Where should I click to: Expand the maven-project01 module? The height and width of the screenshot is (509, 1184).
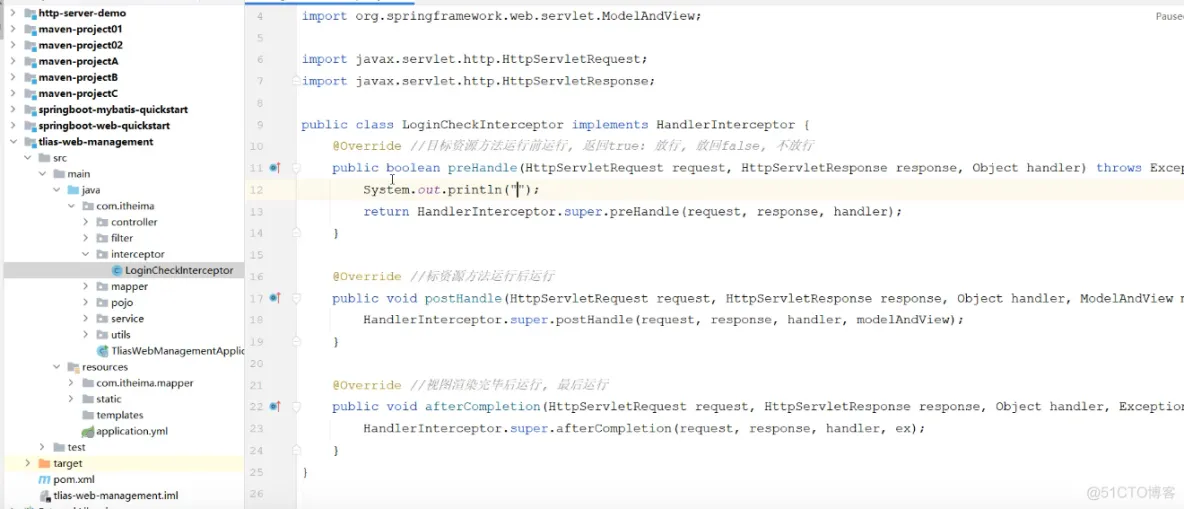click(x=13, y=29)
